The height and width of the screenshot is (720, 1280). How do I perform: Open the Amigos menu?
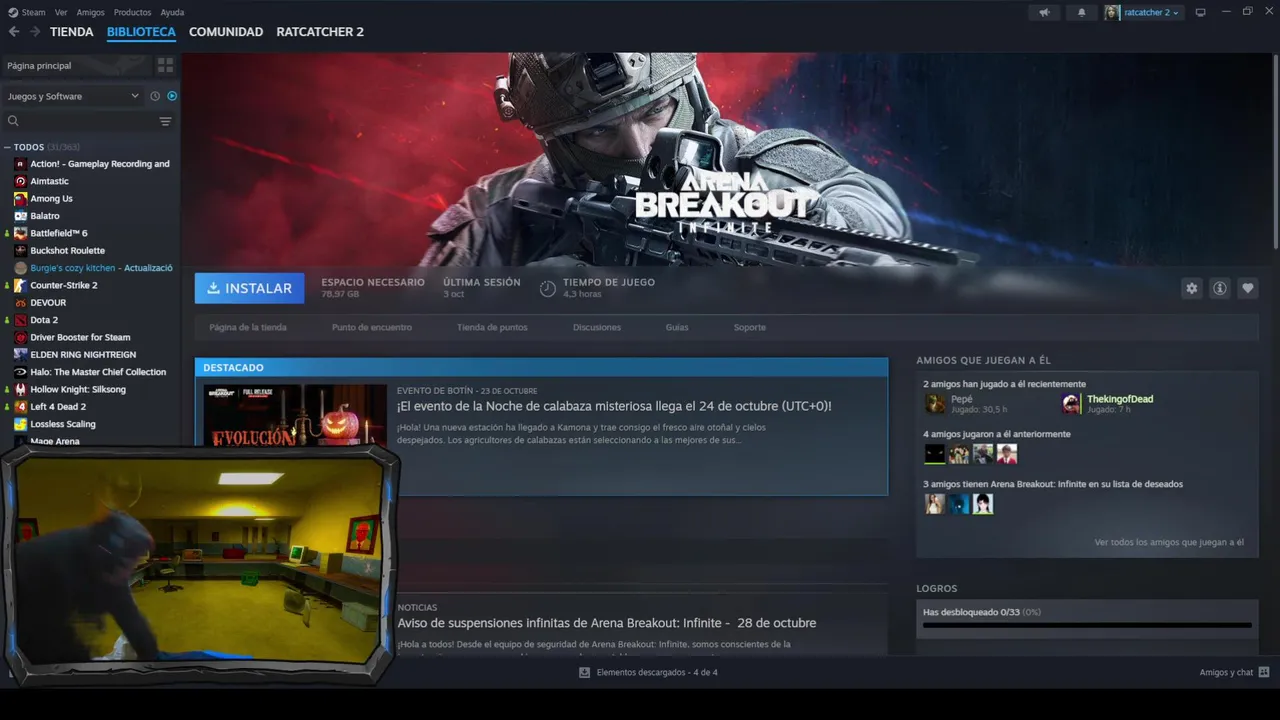pos(90,13)
